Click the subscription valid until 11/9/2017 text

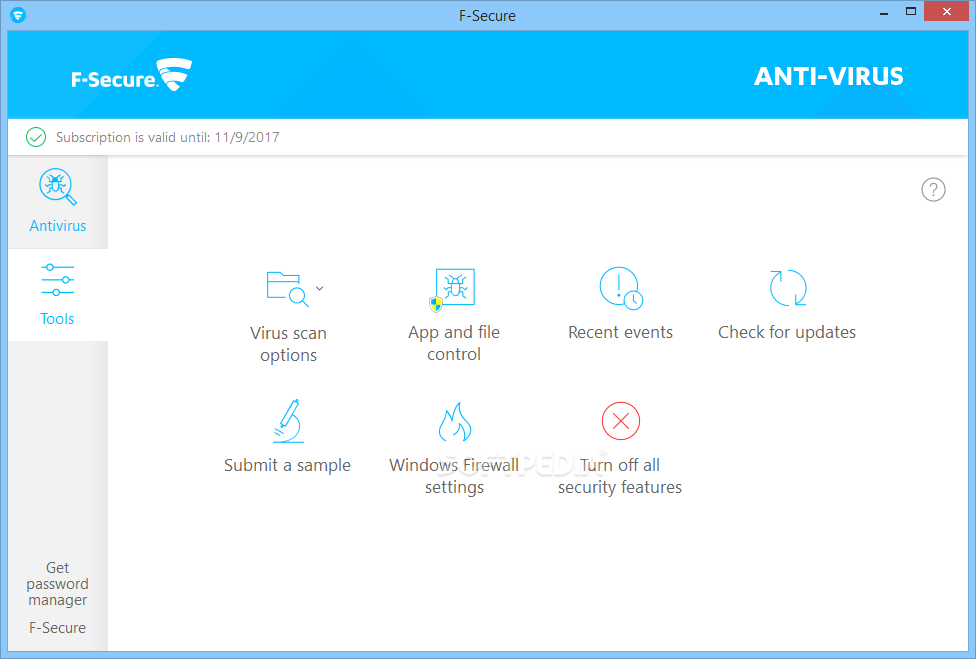tap(167, 137)
